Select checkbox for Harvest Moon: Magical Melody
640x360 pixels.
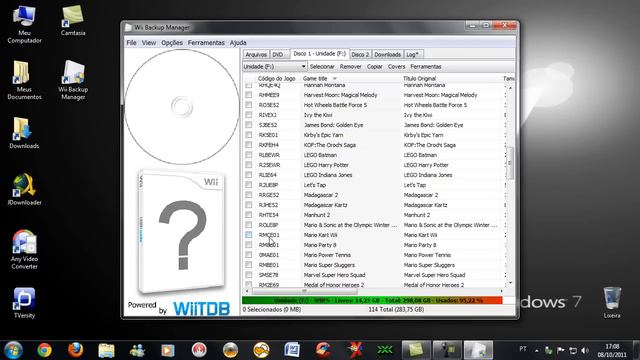(x=249, y=95)
